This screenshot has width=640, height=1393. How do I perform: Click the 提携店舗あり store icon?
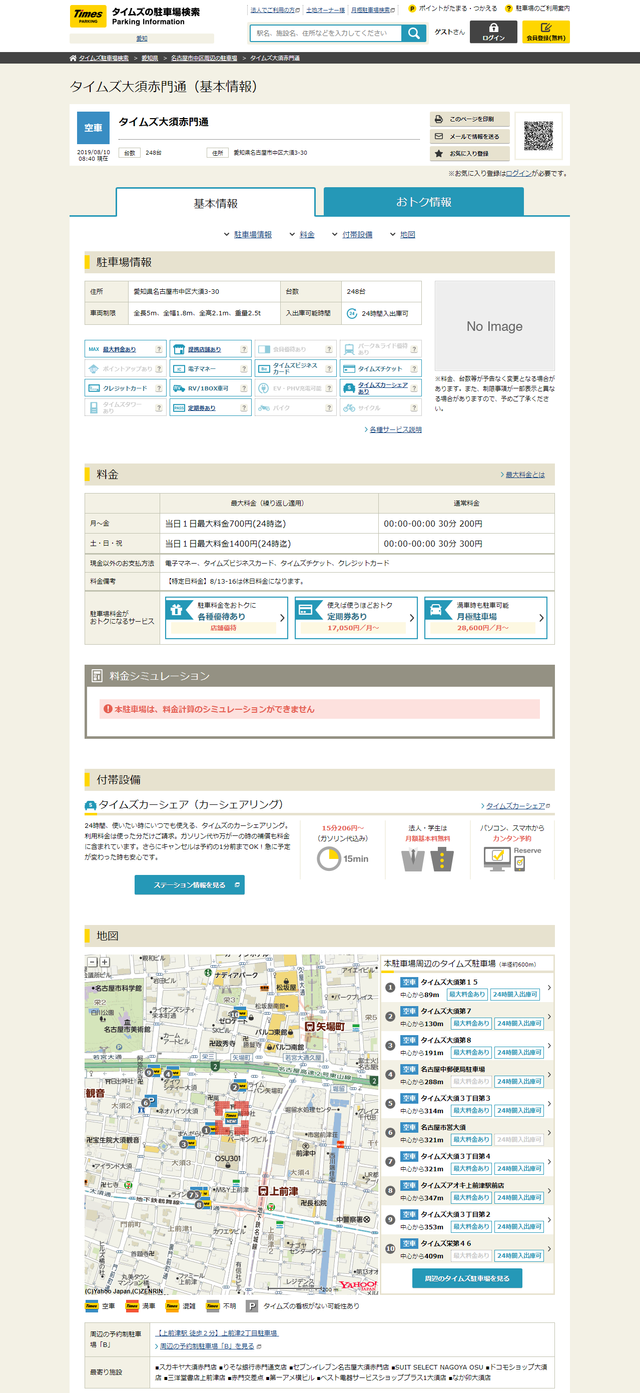(179, 349)
